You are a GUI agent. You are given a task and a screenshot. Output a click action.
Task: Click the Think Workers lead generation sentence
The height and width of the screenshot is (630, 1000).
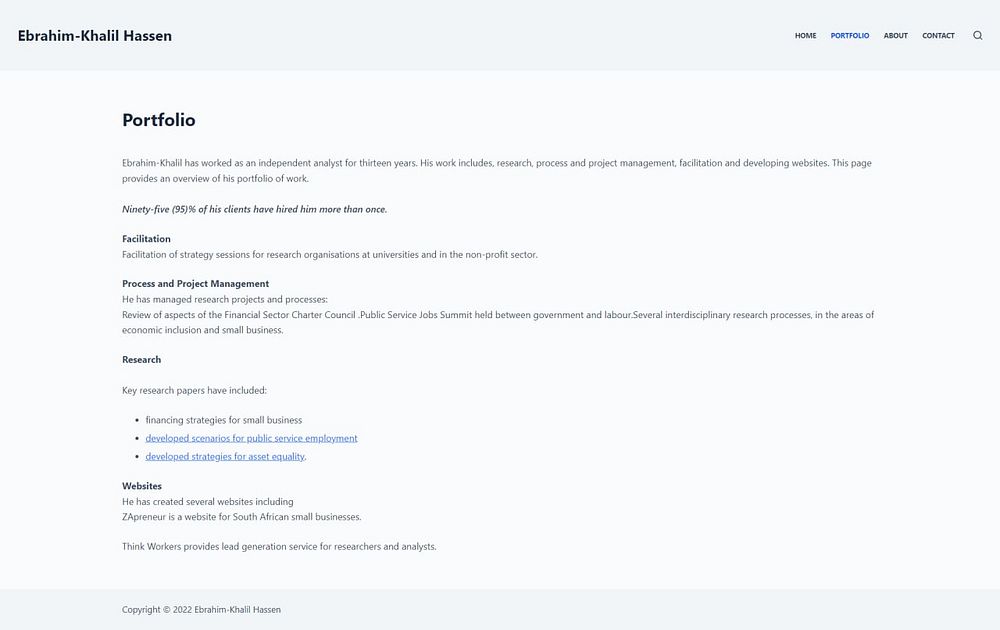point(279,547)
